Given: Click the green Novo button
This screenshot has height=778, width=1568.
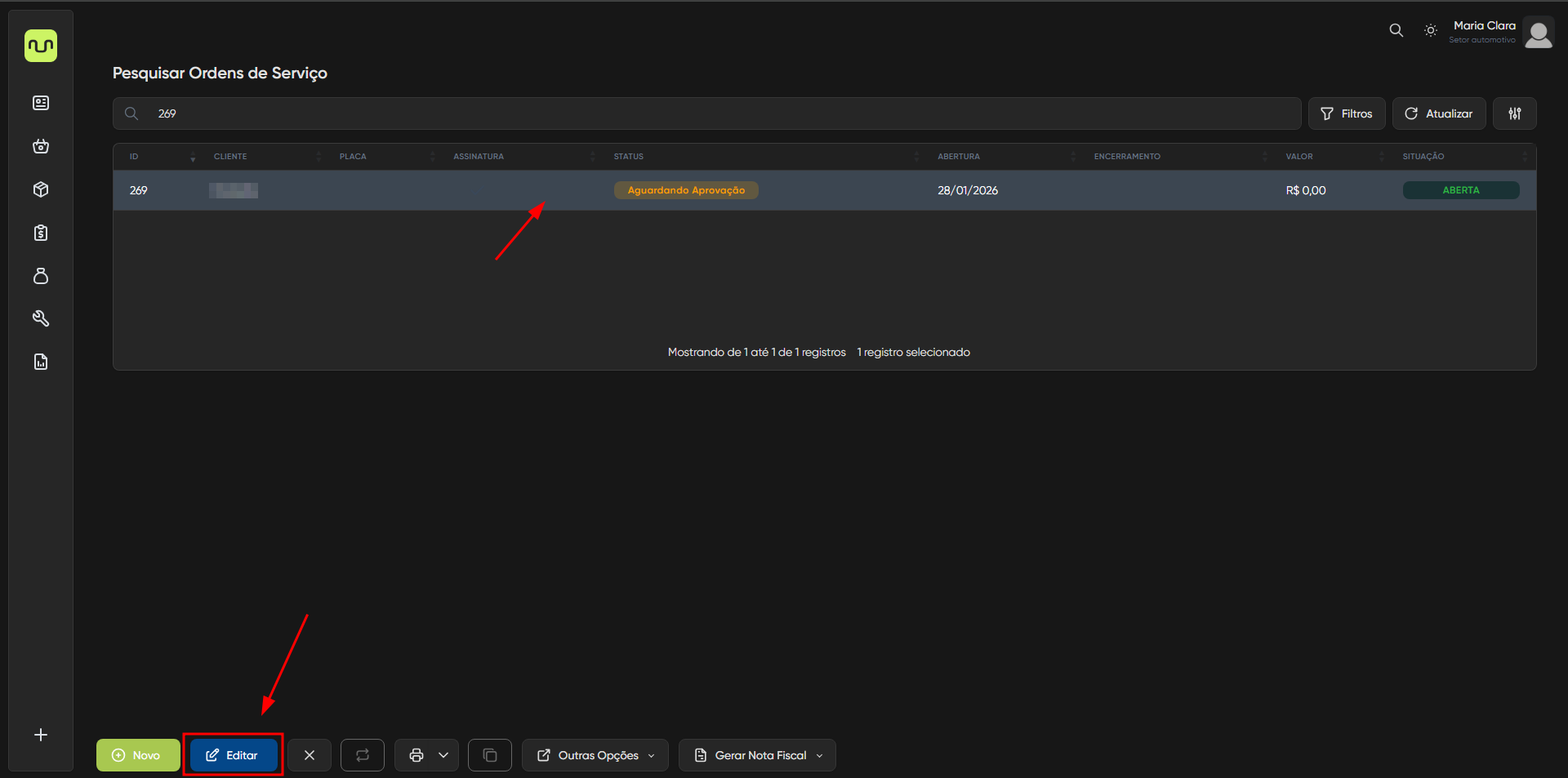Looking at the screenshot, I should click(x=137, y=755).
